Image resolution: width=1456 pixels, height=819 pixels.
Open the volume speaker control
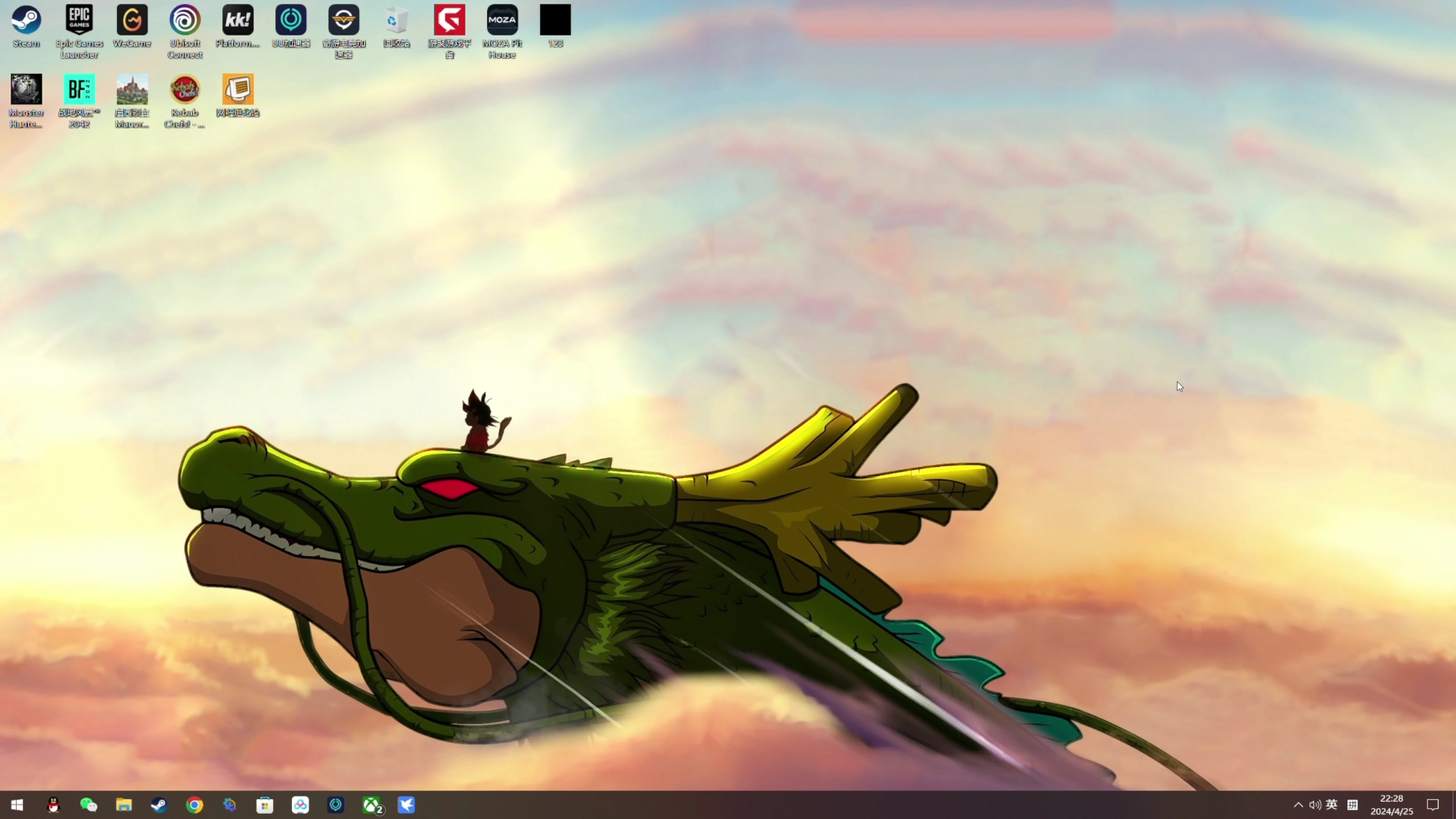point(1314,805)
